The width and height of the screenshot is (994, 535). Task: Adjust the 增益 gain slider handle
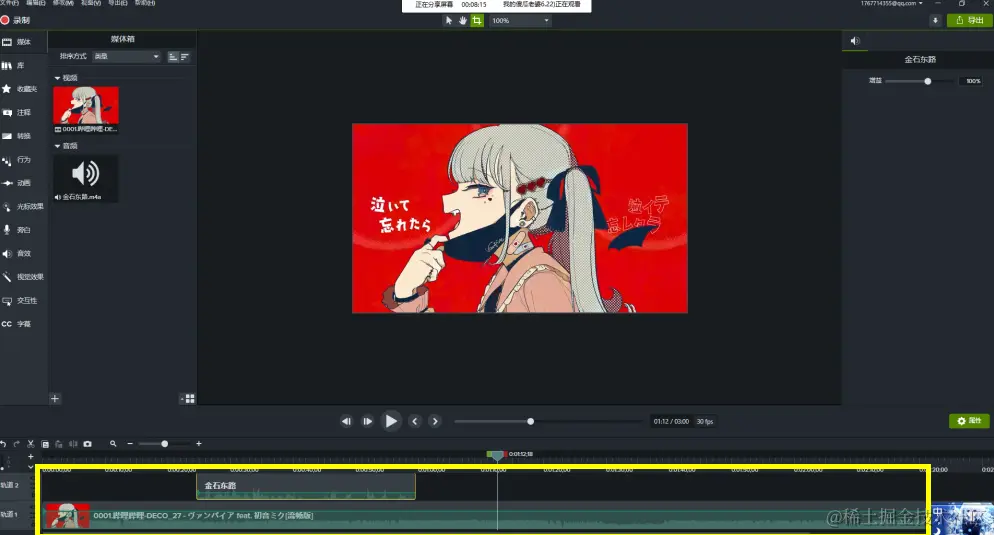click(x=928, y=81)
